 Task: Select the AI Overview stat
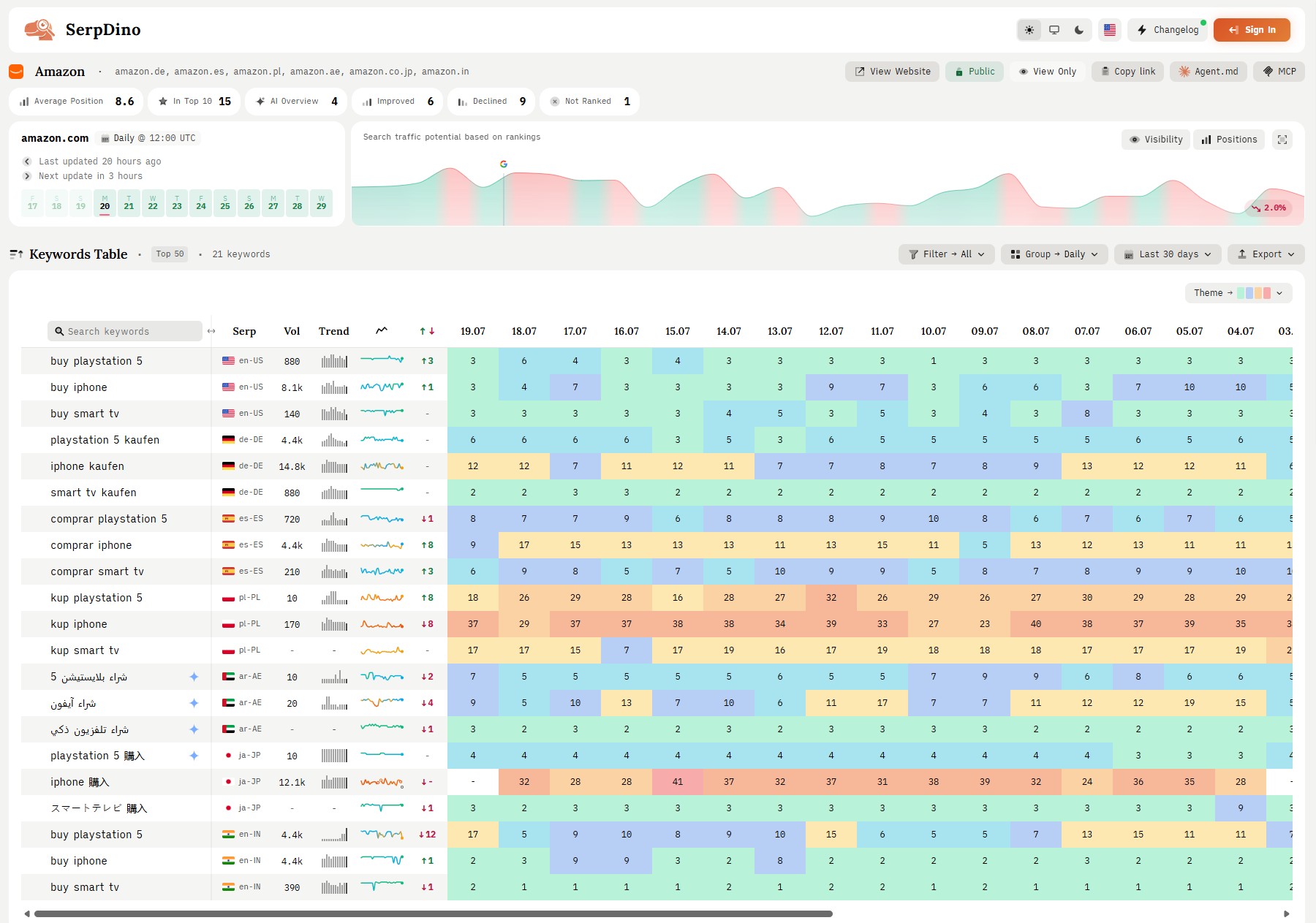[x=296, y=102]
